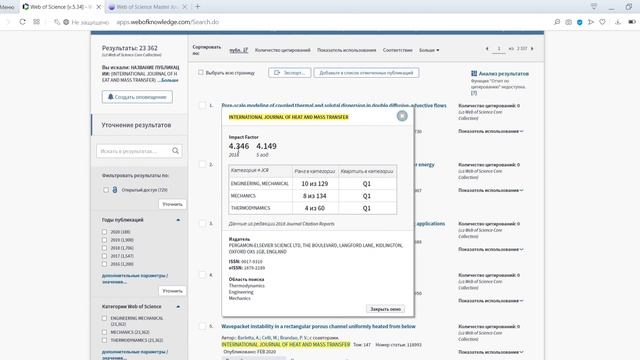Click '...Больше' link in search query summary

click(x=168, y=80)
